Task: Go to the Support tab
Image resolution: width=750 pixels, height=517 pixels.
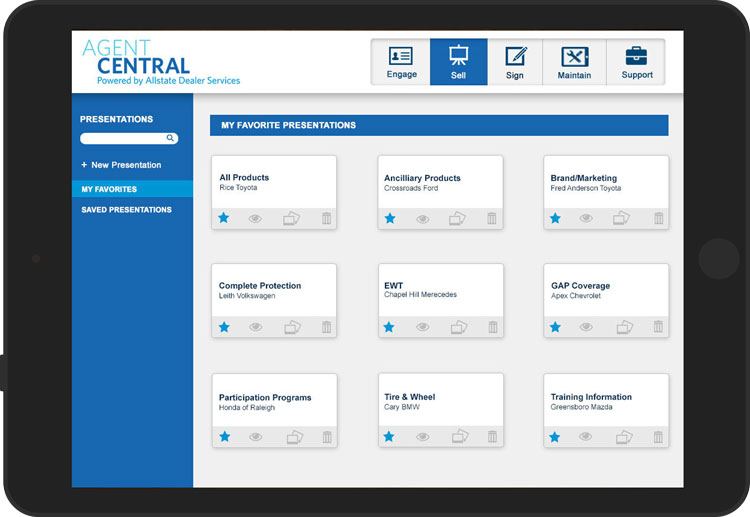Action: pyautogui.click(x=636, y=62)
